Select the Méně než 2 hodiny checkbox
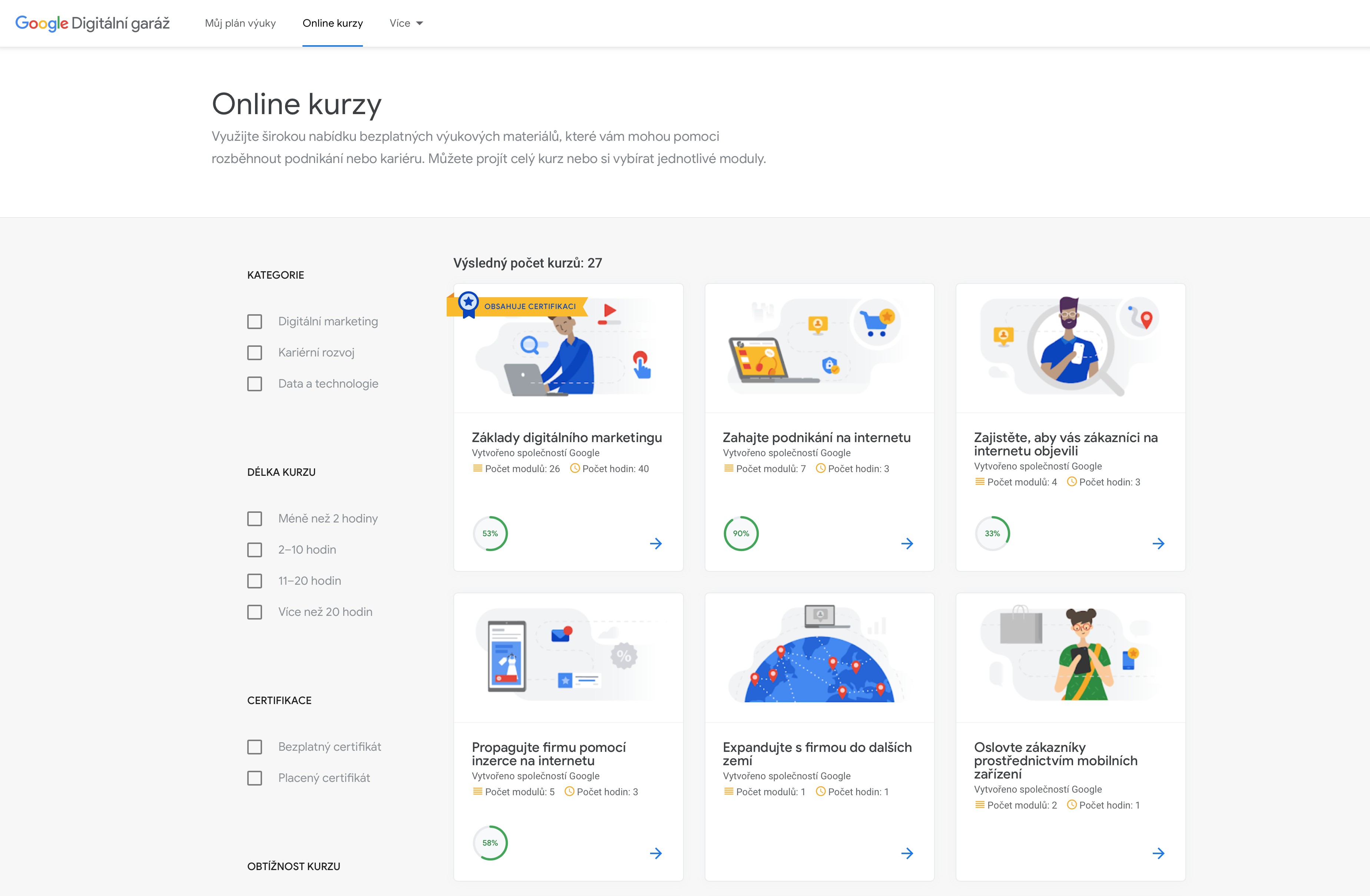1370x896 pixels. pos(254,518)
